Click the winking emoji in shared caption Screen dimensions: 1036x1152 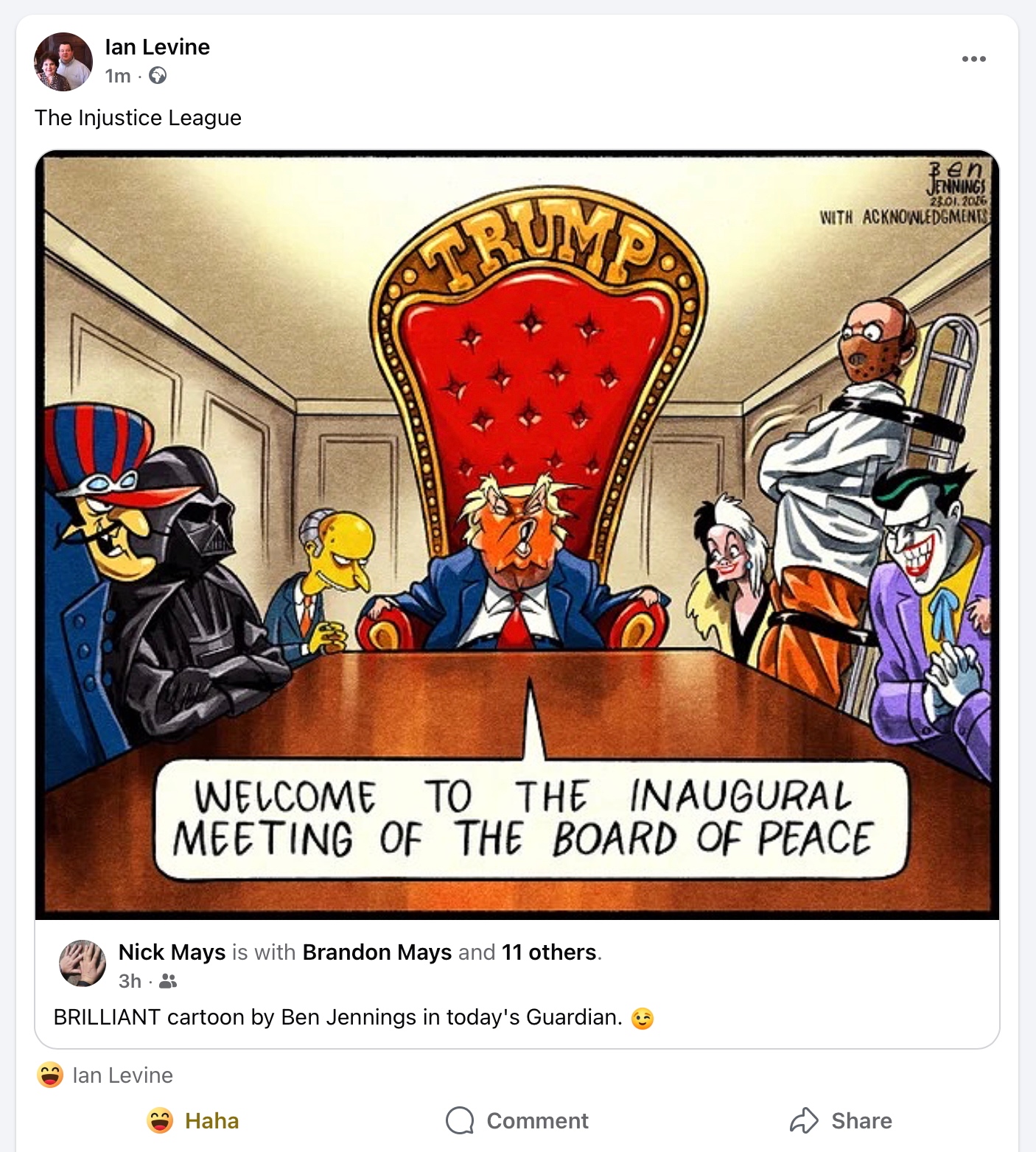643,1018
